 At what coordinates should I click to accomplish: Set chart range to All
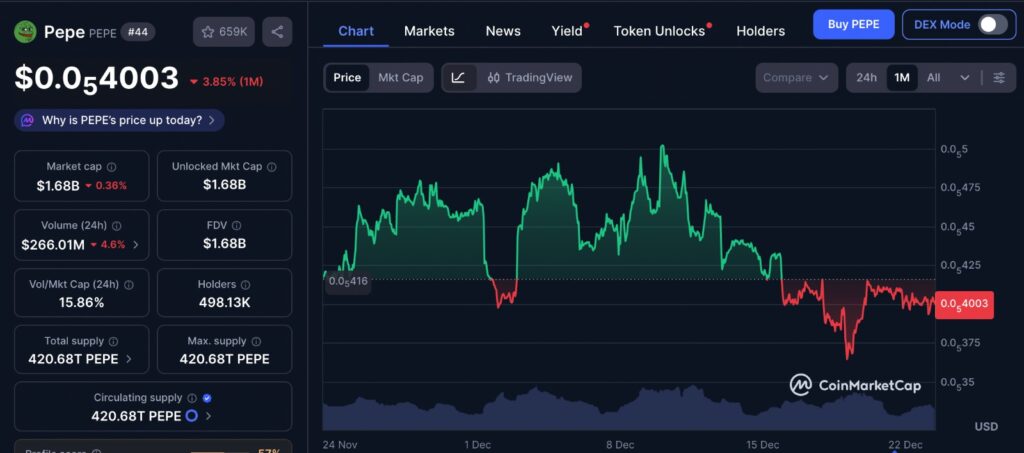click(934, 78)
